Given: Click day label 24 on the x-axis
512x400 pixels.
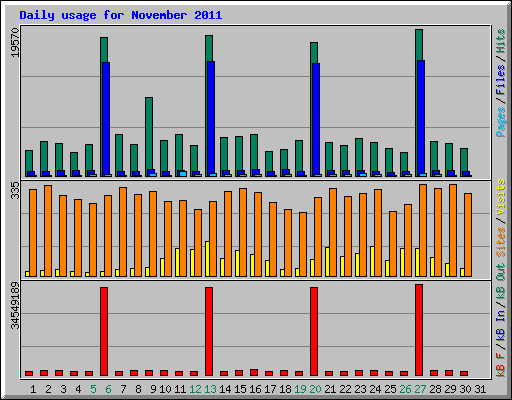Looking at the screenshot, I should 375,389.
